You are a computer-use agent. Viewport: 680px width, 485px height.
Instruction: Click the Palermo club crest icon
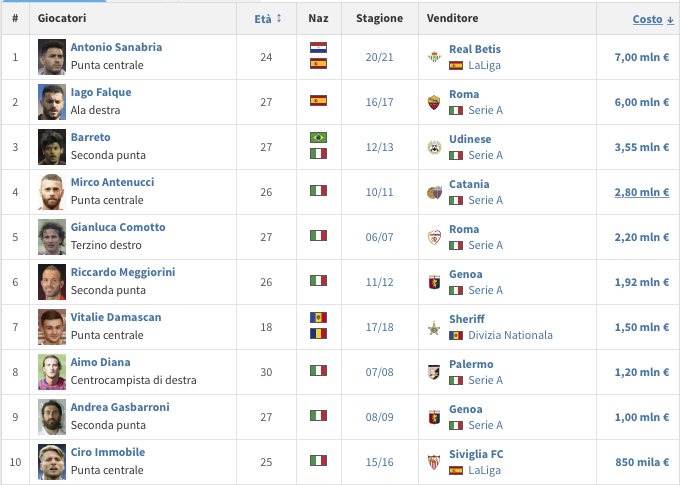pos(433,372)
